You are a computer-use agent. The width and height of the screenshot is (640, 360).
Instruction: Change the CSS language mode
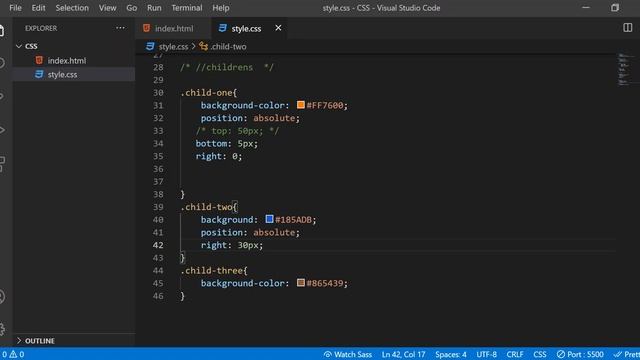540,354
